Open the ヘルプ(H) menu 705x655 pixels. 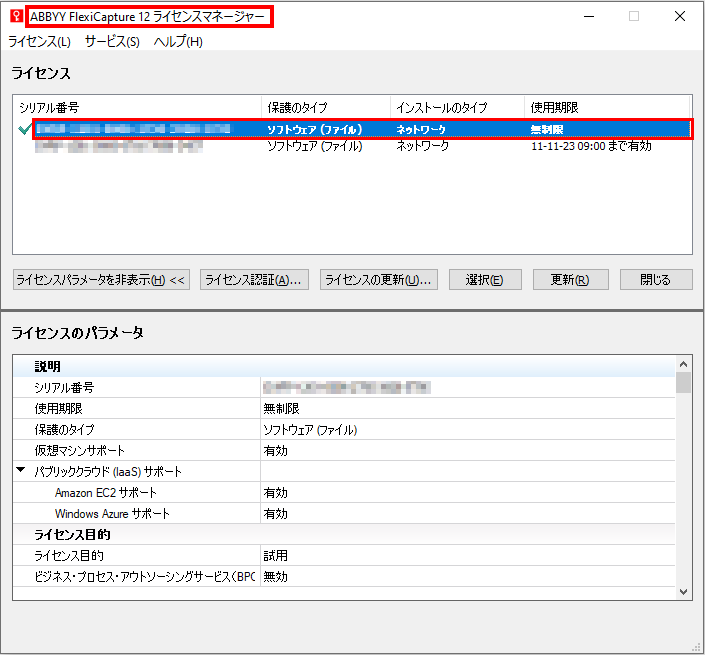coord(178,42)
